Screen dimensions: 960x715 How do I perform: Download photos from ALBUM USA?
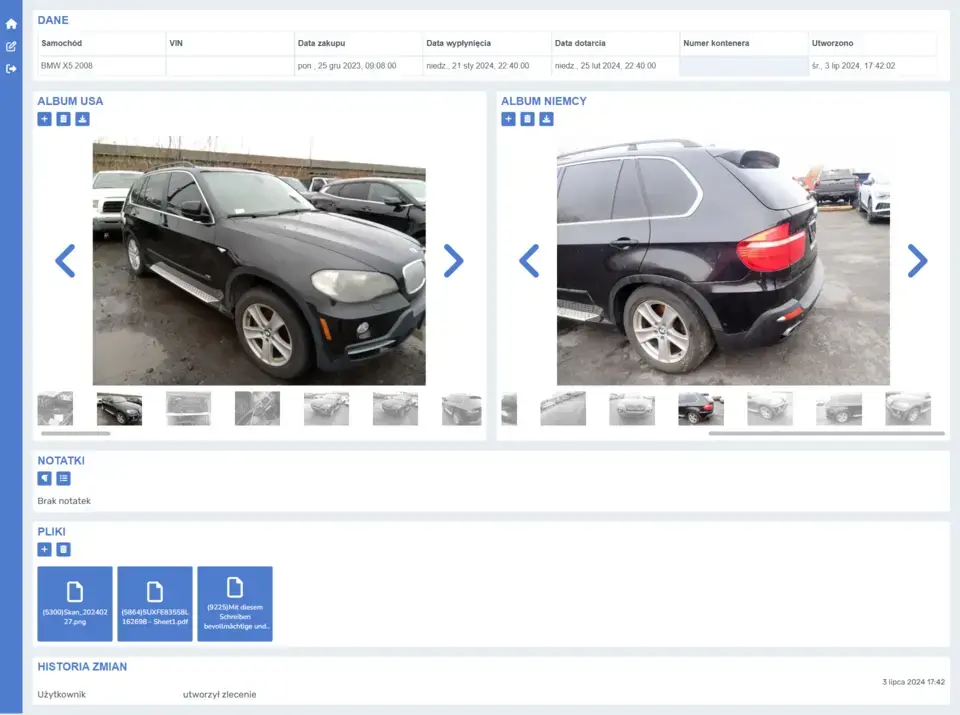pyautogui.click(x=81, y=118)
